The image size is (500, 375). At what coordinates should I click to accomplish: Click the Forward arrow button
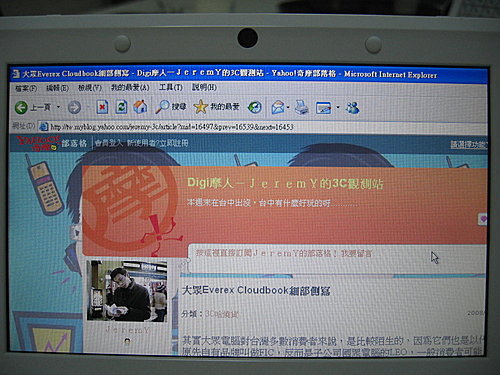click(74, 107)
